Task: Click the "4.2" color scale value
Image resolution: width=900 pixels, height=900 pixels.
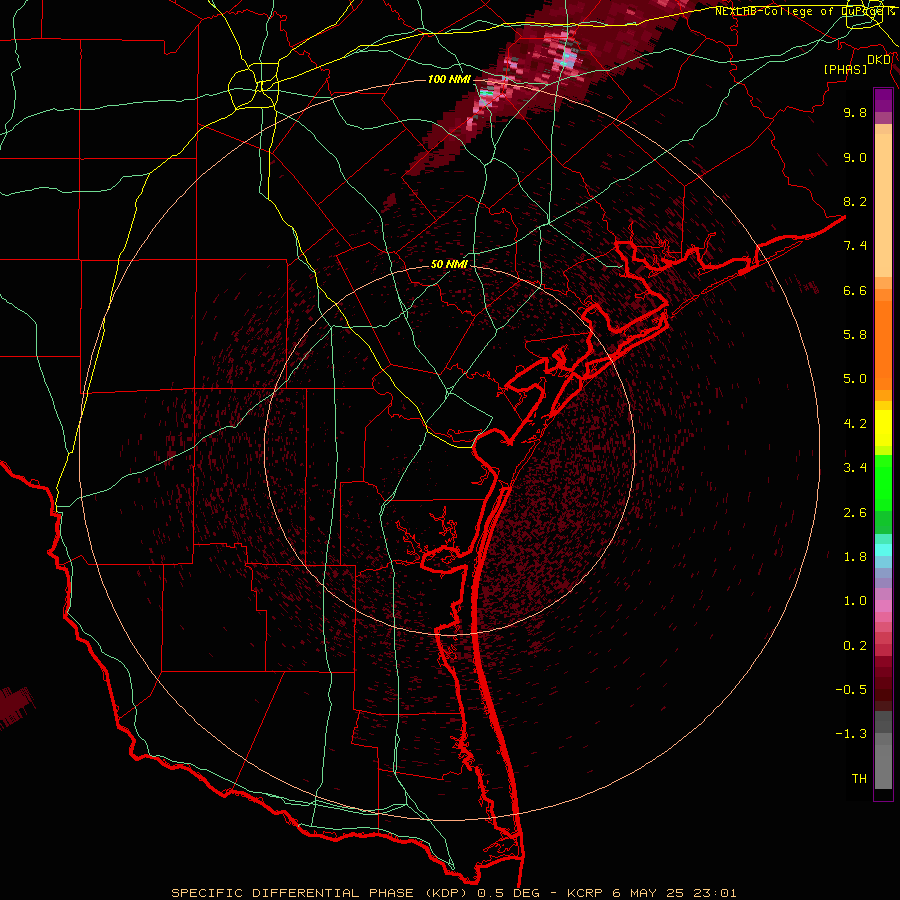Action: click(855, 424)
